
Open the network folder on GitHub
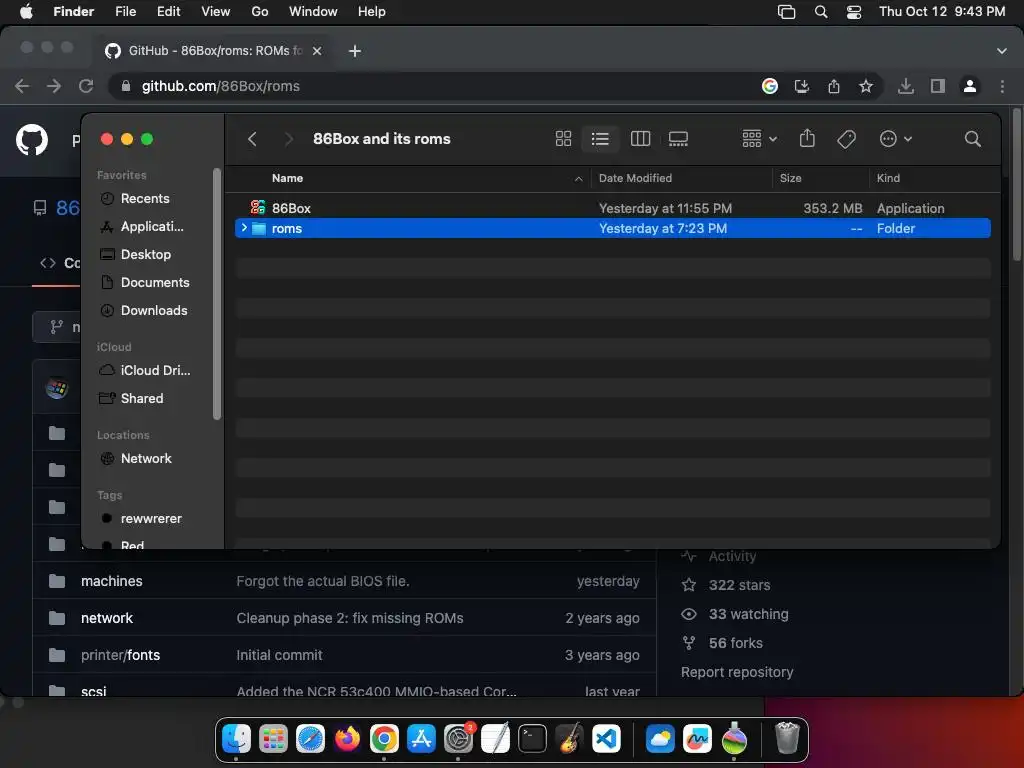107,618
